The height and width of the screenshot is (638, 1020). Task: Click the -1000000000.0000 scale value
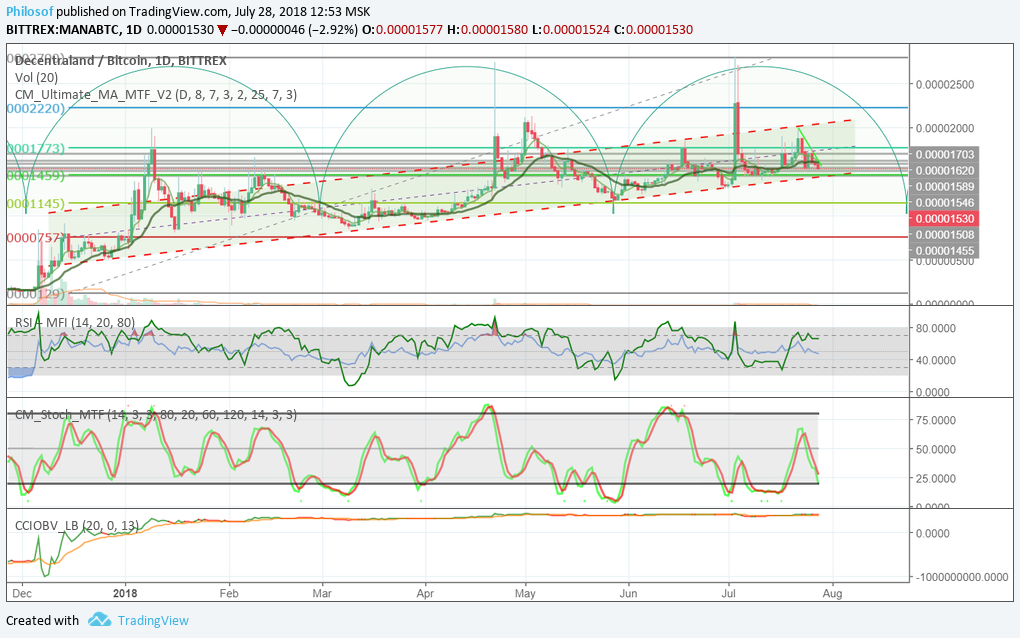[961, 577]
